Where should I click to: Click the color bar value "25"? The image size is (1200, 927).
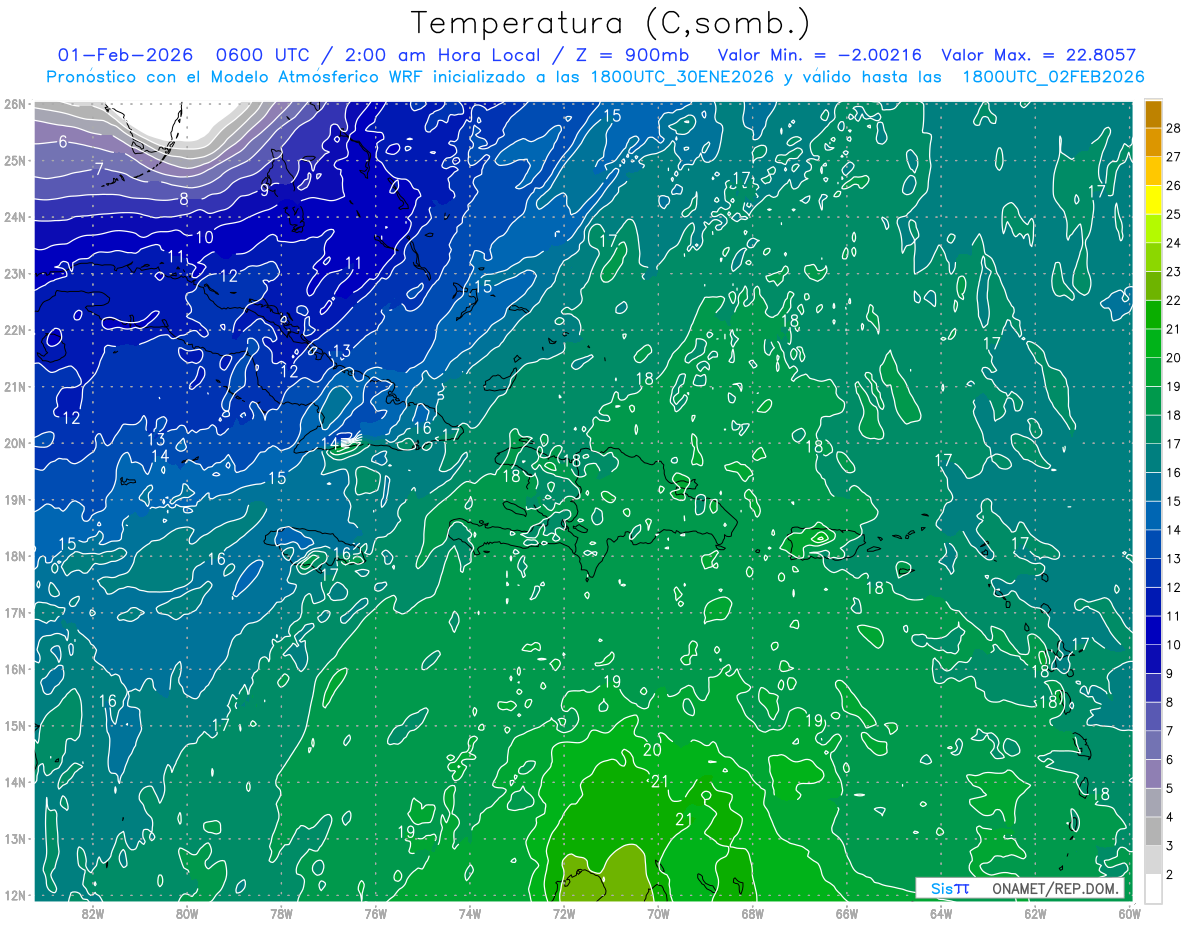(1174, 214)
